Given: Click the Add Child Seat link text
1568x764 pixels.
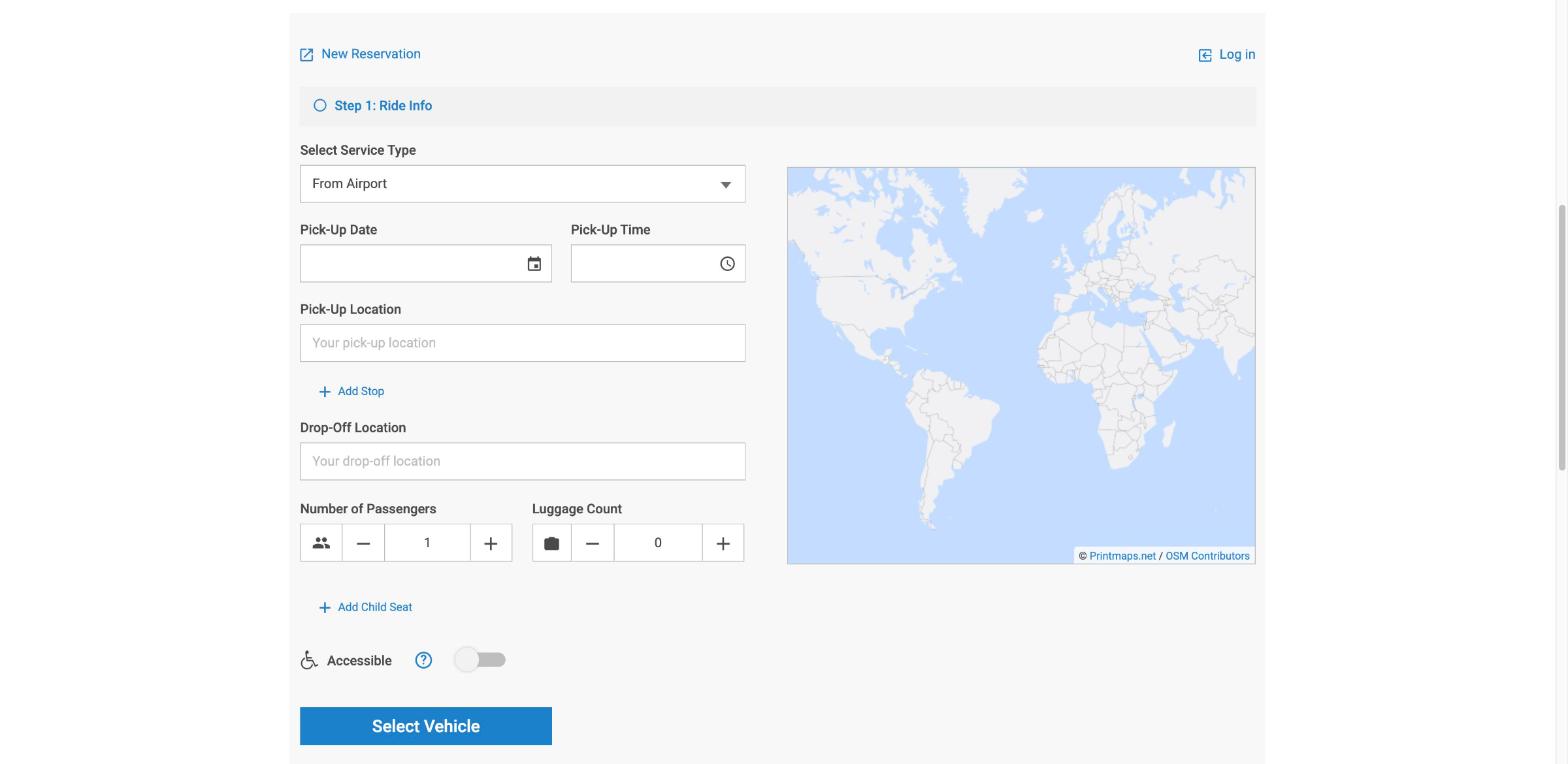Looking at the screenshot, I should 375,607.
